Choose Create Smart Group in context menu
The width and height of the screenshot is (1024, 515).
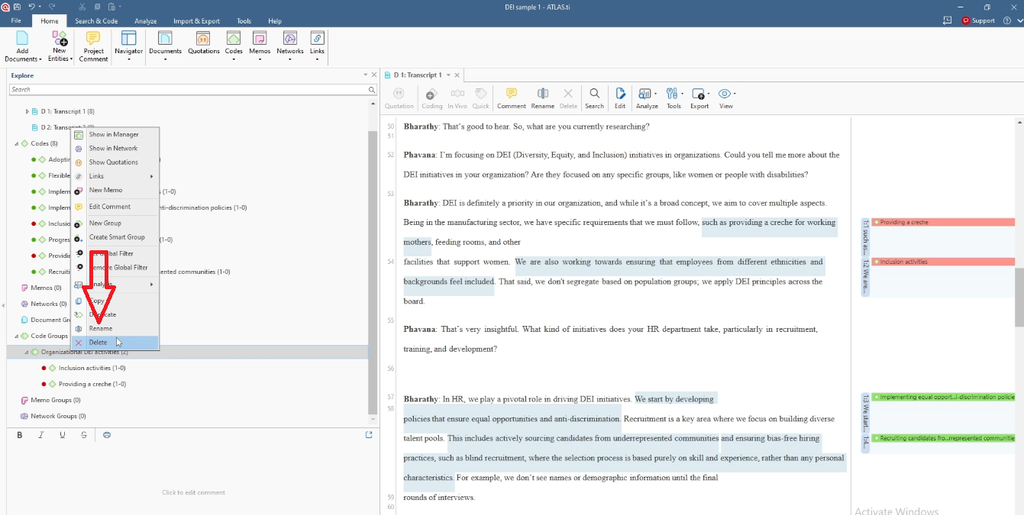pos(115,237)
